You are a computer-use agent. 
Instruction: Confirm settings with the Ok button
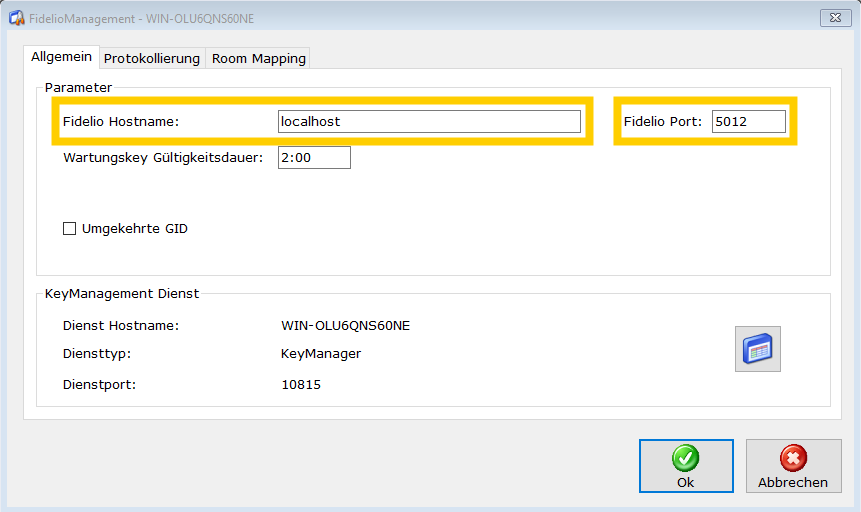pyautogui.click(x=685, y=467)
